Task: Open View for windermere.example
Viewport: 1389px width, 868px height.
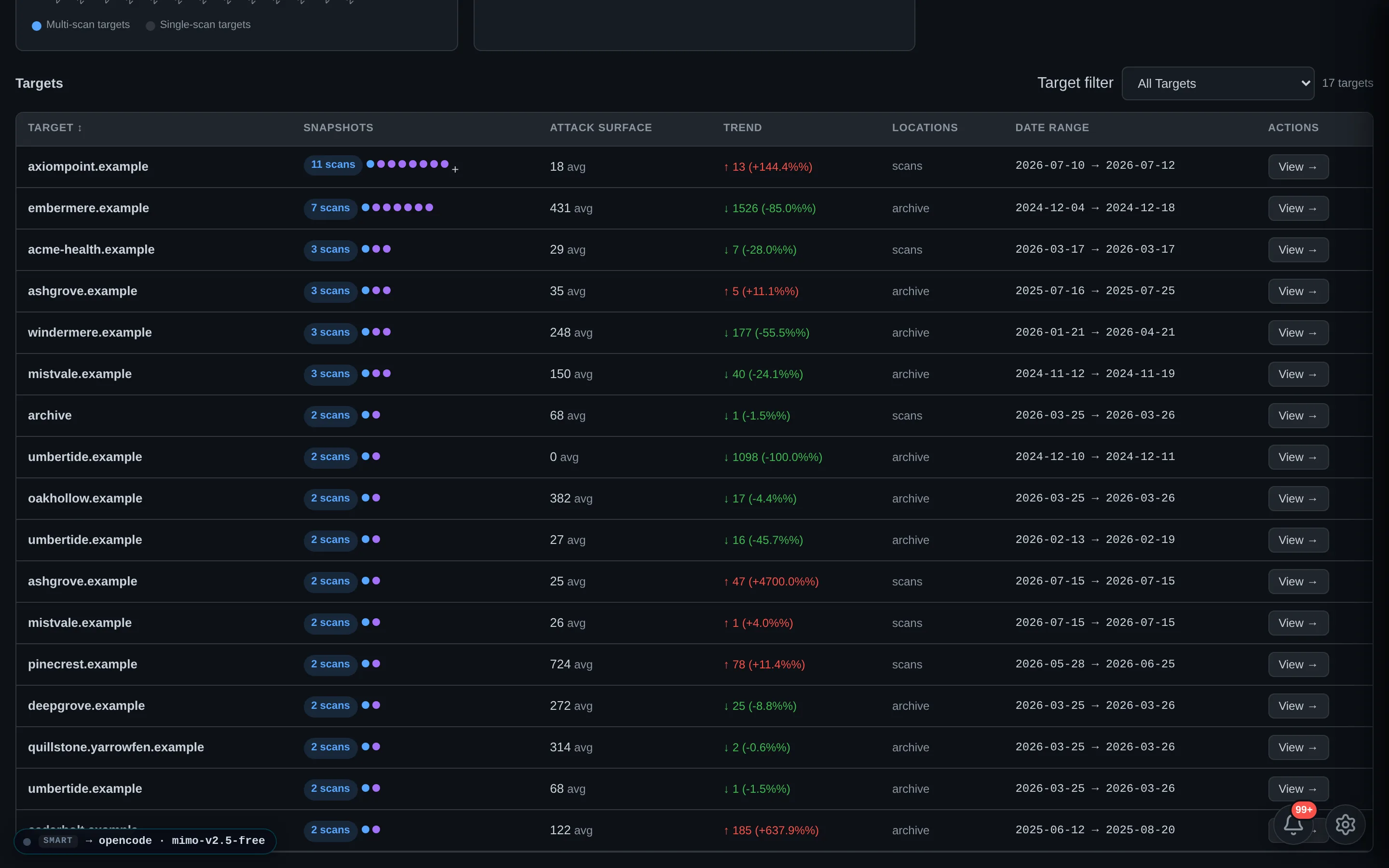Action: [1298, 332]
